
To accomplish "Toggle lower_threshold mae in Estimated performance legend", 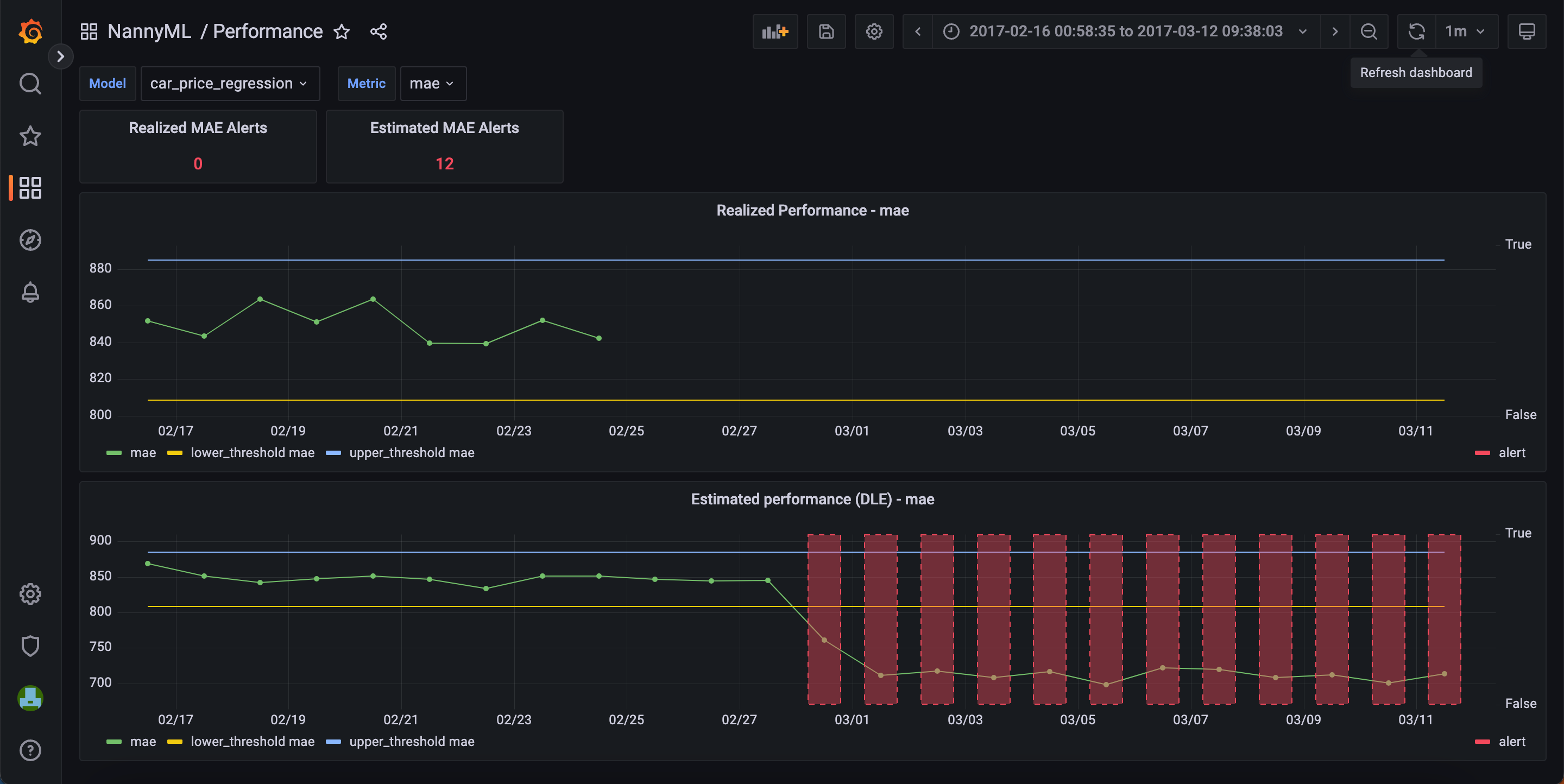I will pos(253,742).
